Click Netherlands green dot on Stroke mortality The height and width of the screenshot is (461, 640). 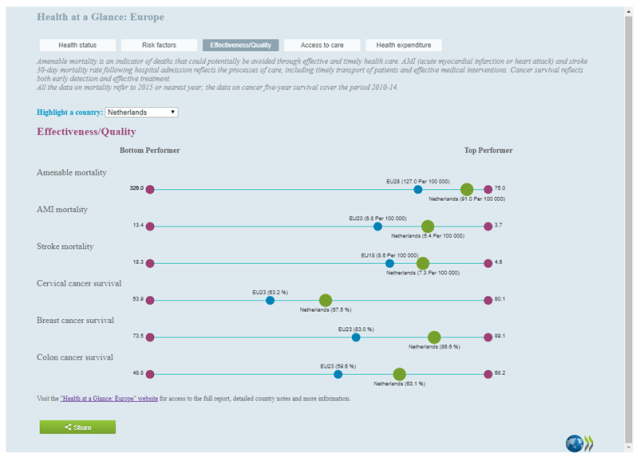(x=423, y=263)
